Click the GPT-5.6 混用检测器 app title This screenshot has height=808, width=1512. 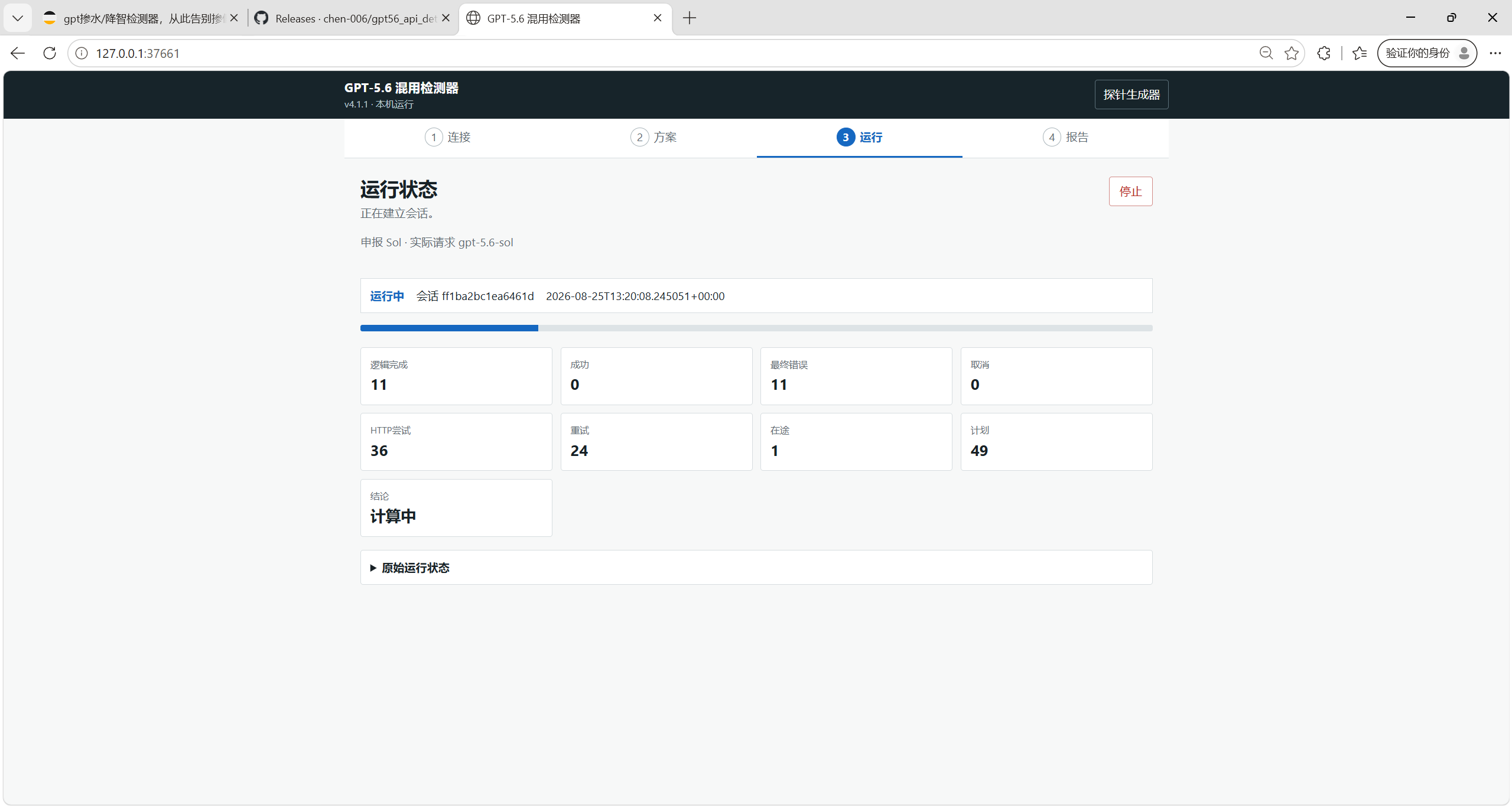point(401,88)
